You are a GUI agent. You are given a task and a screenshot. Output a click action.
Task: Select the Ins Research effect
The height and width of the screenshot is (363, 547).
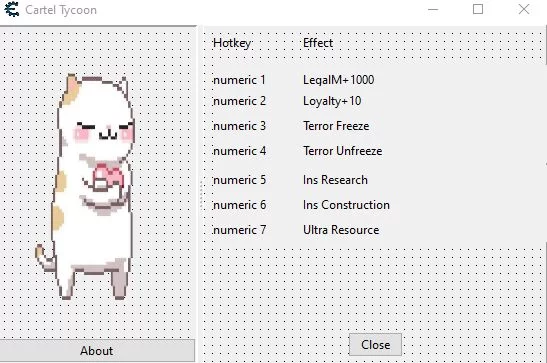point(335,180)
